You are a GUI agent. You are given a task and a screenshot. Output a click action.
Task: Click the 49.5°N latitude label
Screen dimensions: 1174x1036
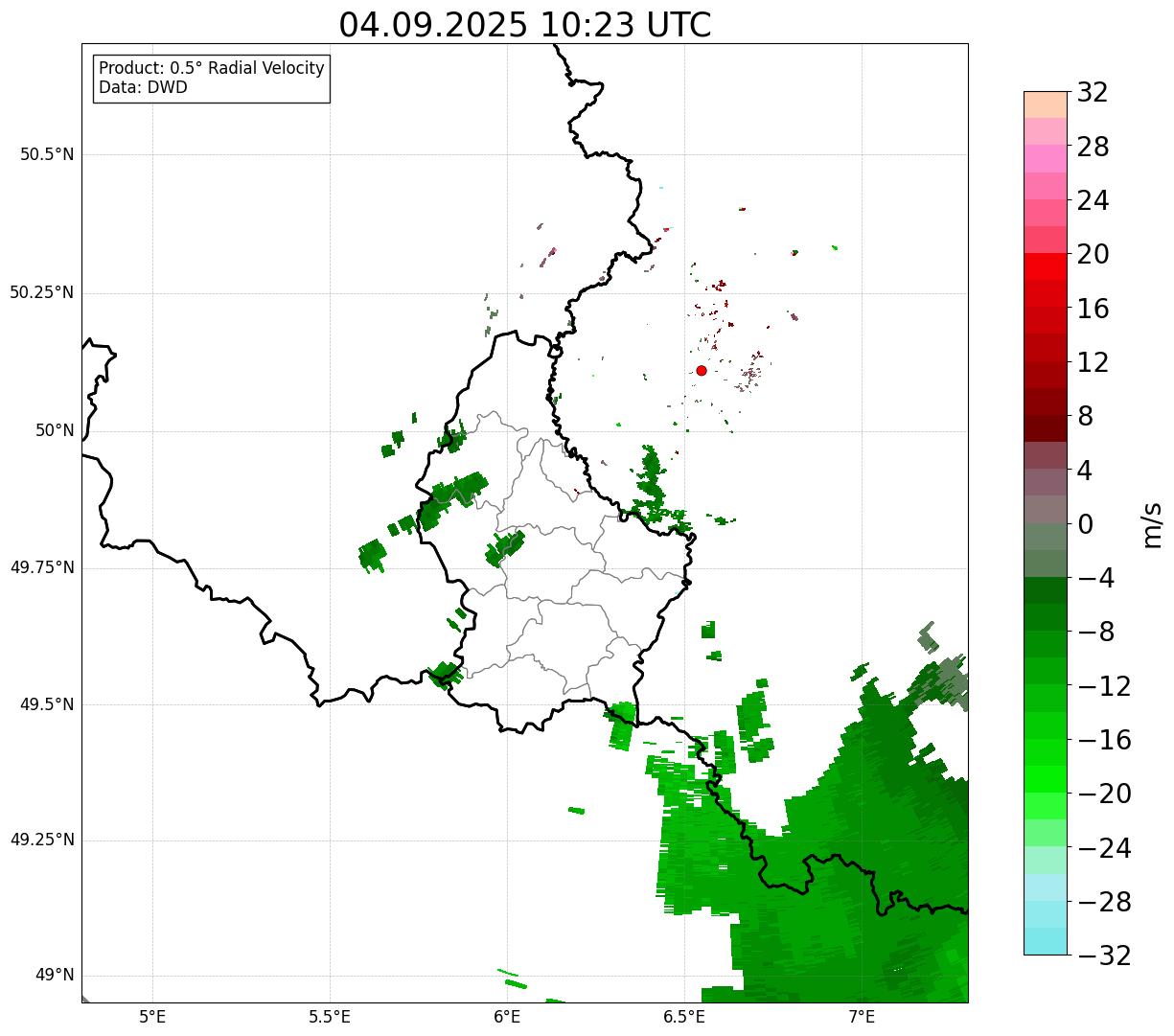pos(47,704)
